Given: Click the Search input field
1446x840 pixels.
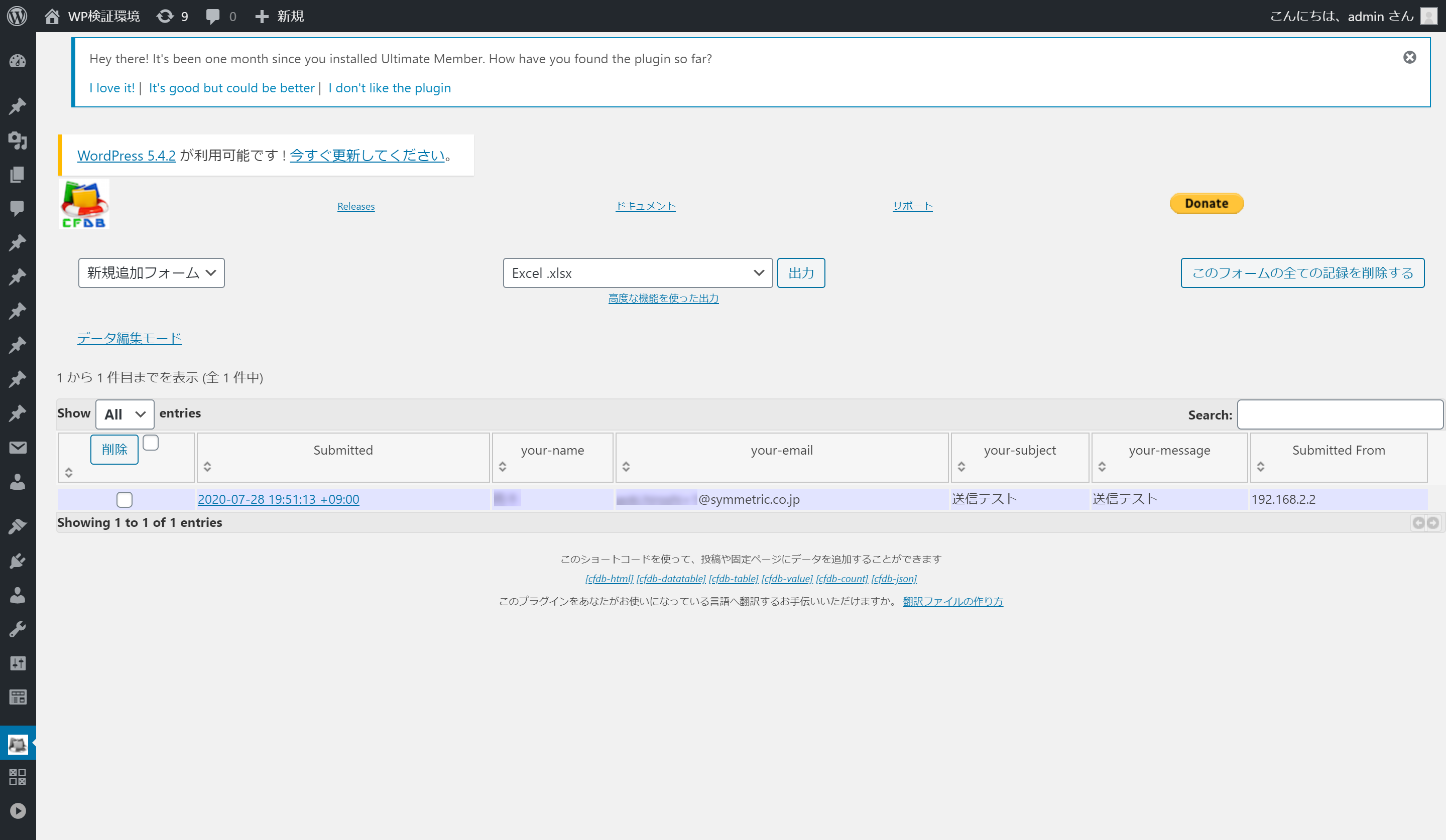Looking at the screenshot, I should [x=1339, y=414].
